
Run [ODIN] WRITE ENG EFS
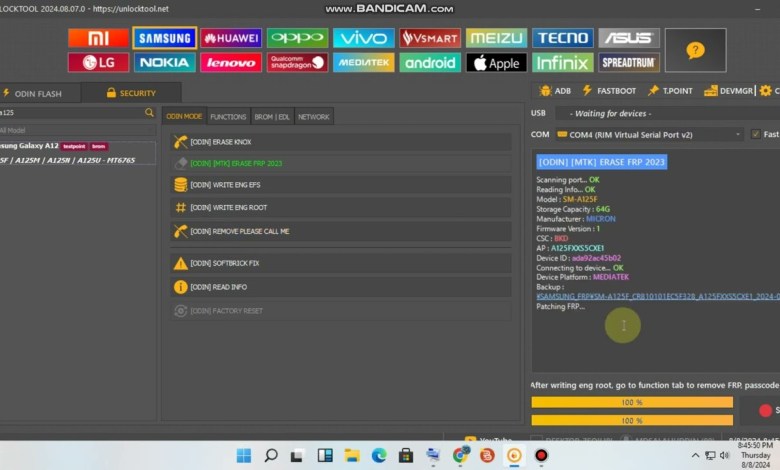pos(341,185)
